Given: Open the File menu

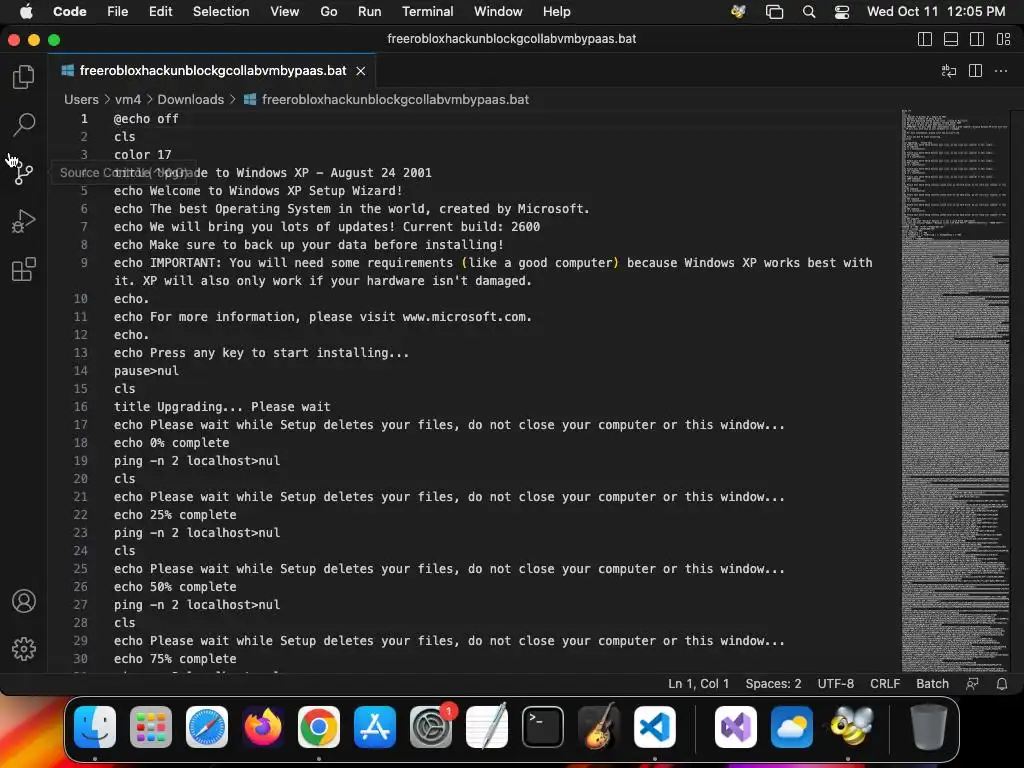Looking at the screenshot, I should (118, 12).
